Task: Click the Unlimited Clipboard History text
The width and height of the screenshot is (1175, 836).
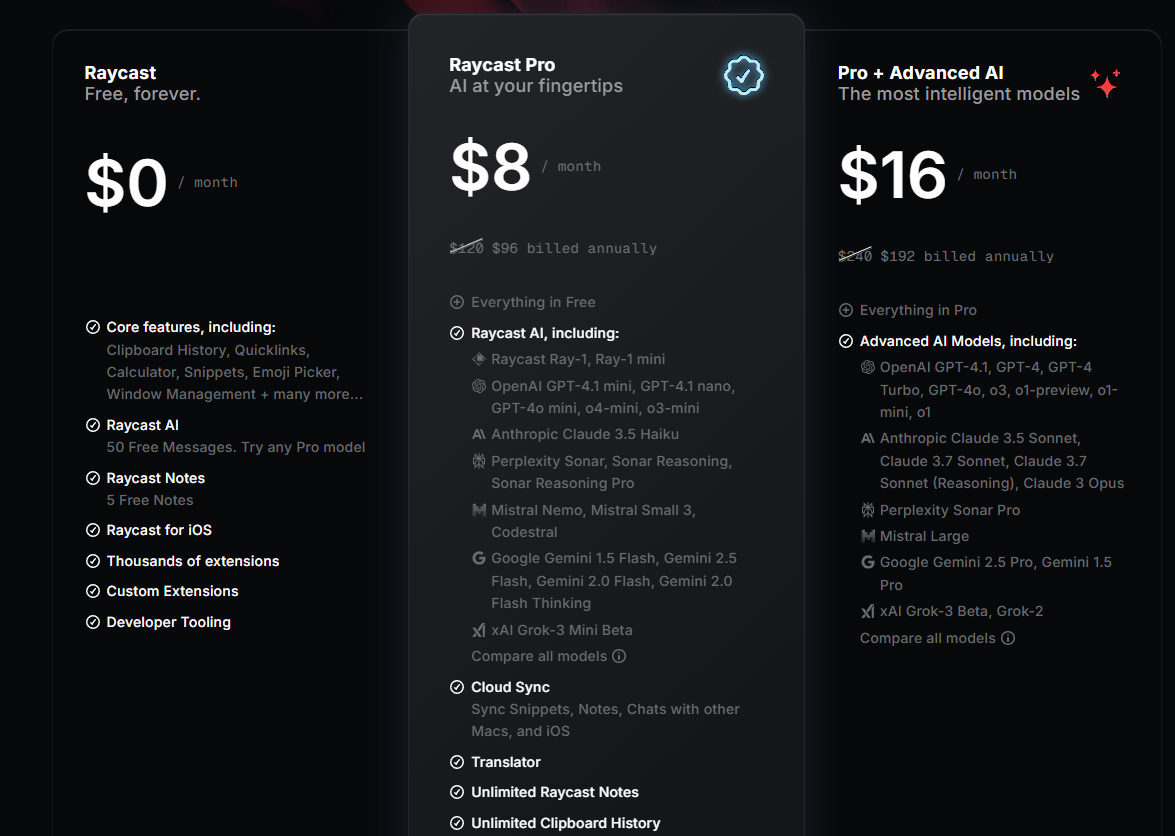Action: (566, 823)
